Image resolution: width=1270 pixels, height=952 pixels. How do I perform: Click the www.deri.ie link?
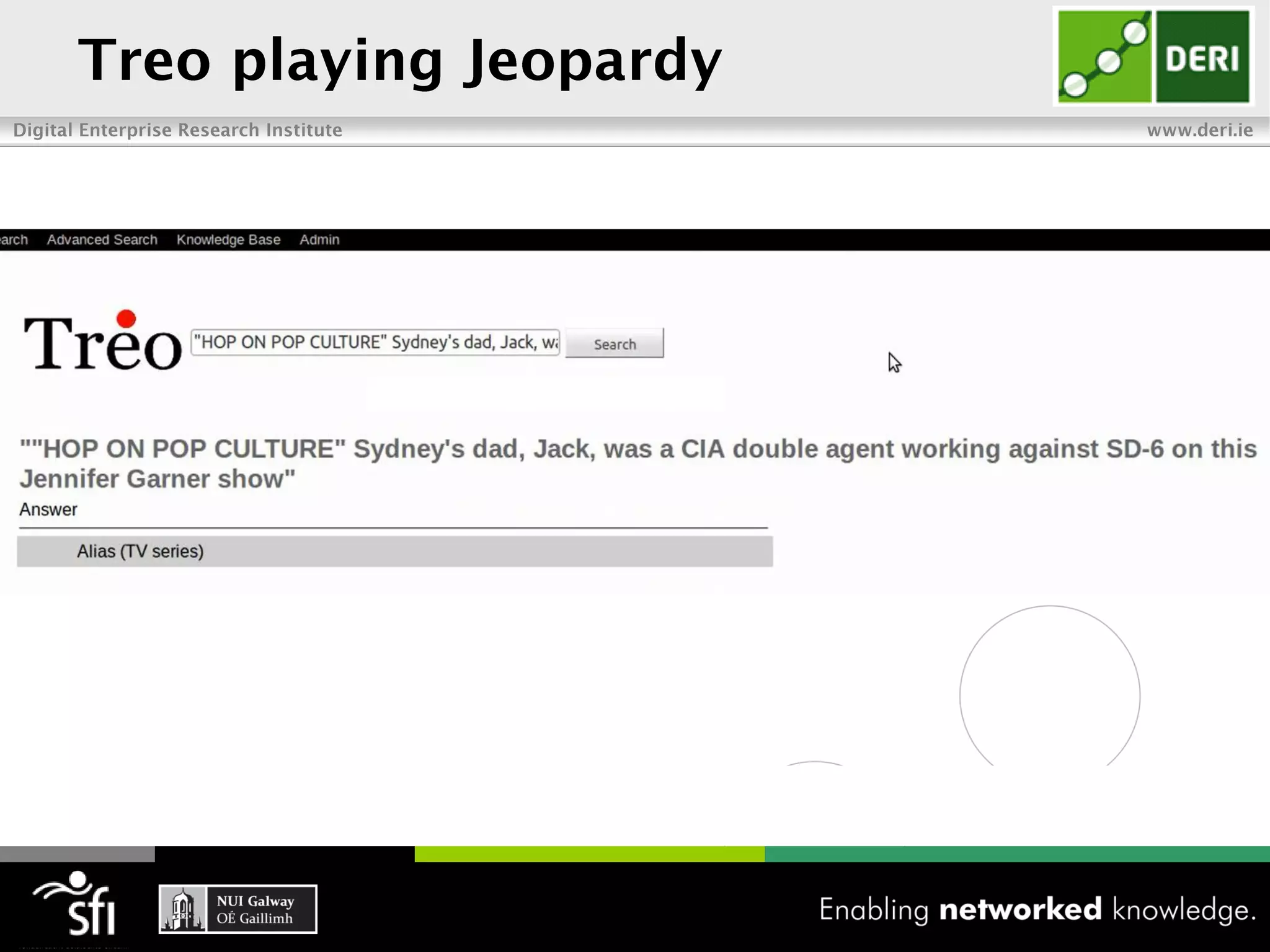[x=1199, y=130]
